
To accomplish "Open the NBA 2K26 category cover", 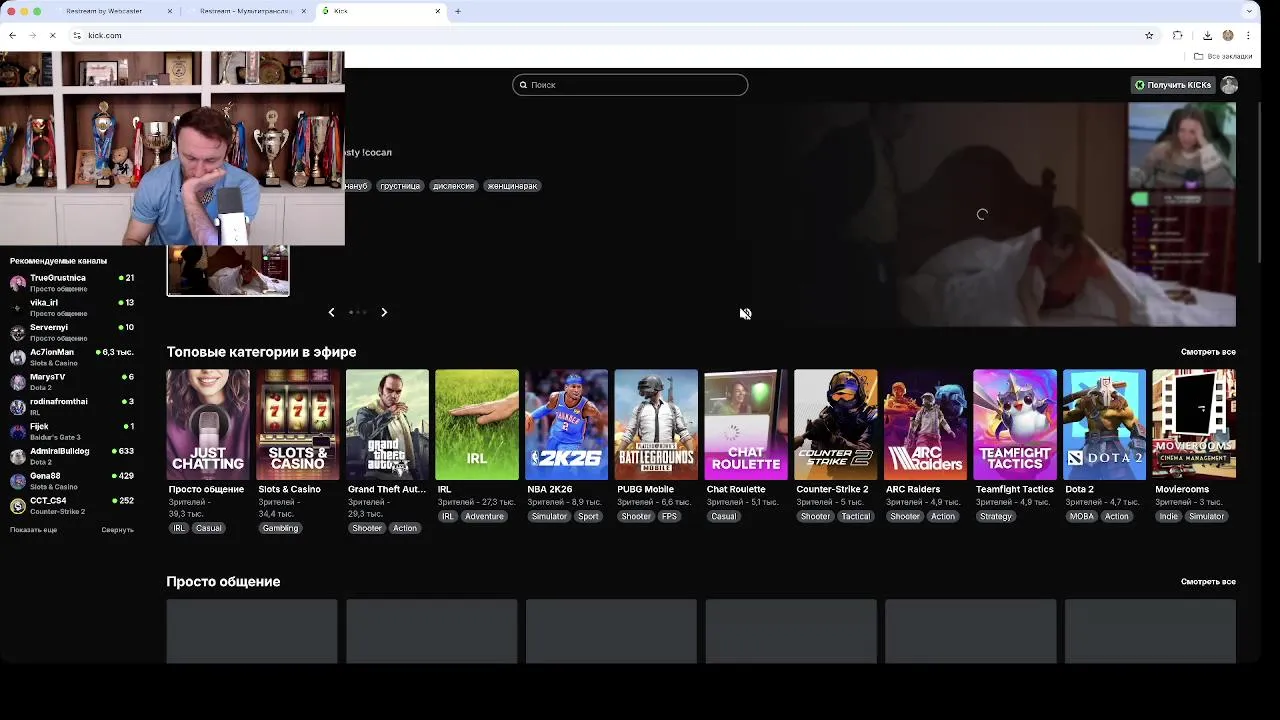I will (x=567, y=425).
